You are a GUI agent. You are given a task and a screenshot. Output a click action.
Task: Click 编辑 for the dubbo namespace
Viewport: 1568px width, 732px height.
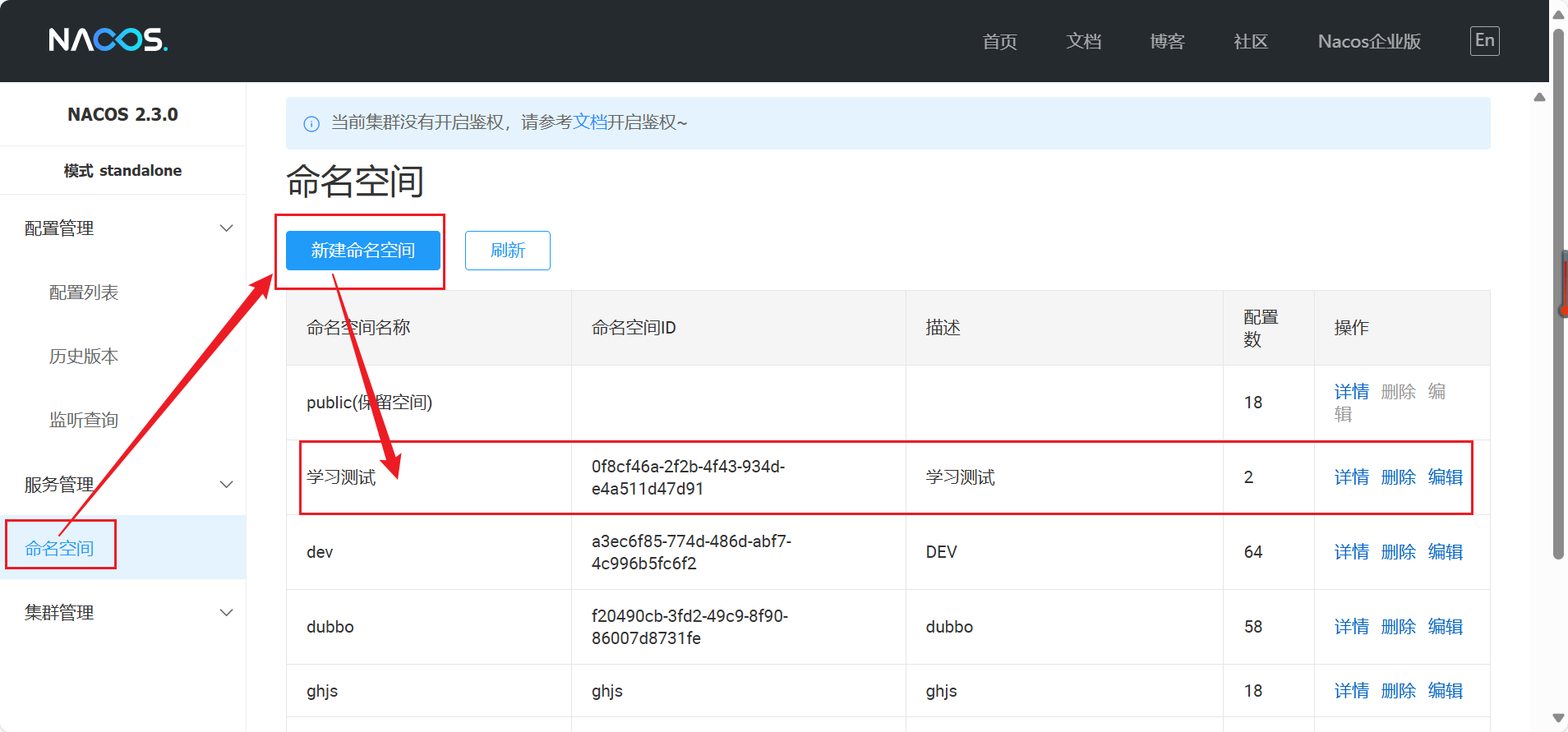[1446, 627]
